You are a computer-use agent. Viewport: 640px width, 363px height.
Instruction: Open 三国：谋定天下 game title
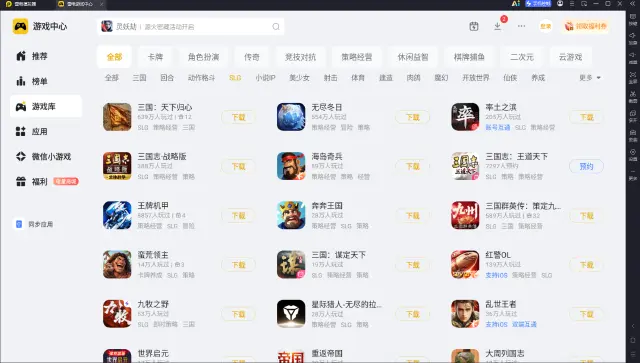338,255
